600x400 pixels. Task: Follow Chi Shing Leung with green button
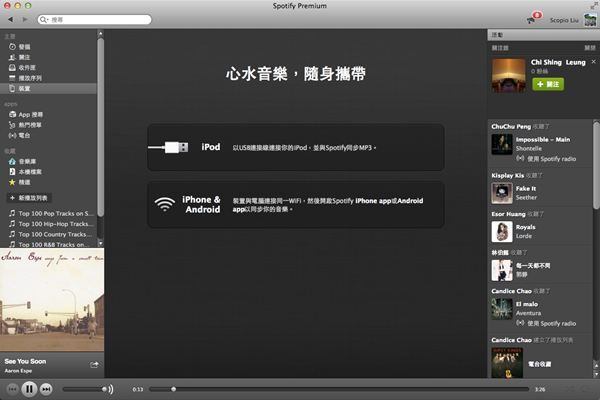548,84
